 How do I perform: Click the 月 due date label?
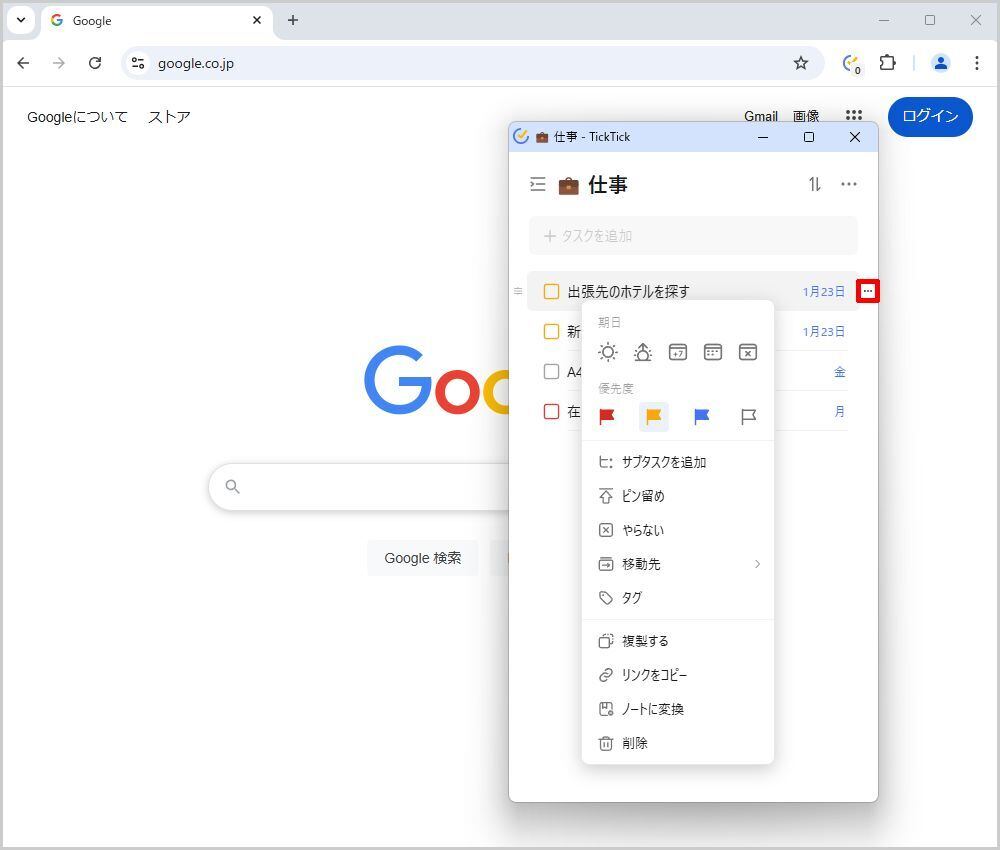tap(839, 411)
